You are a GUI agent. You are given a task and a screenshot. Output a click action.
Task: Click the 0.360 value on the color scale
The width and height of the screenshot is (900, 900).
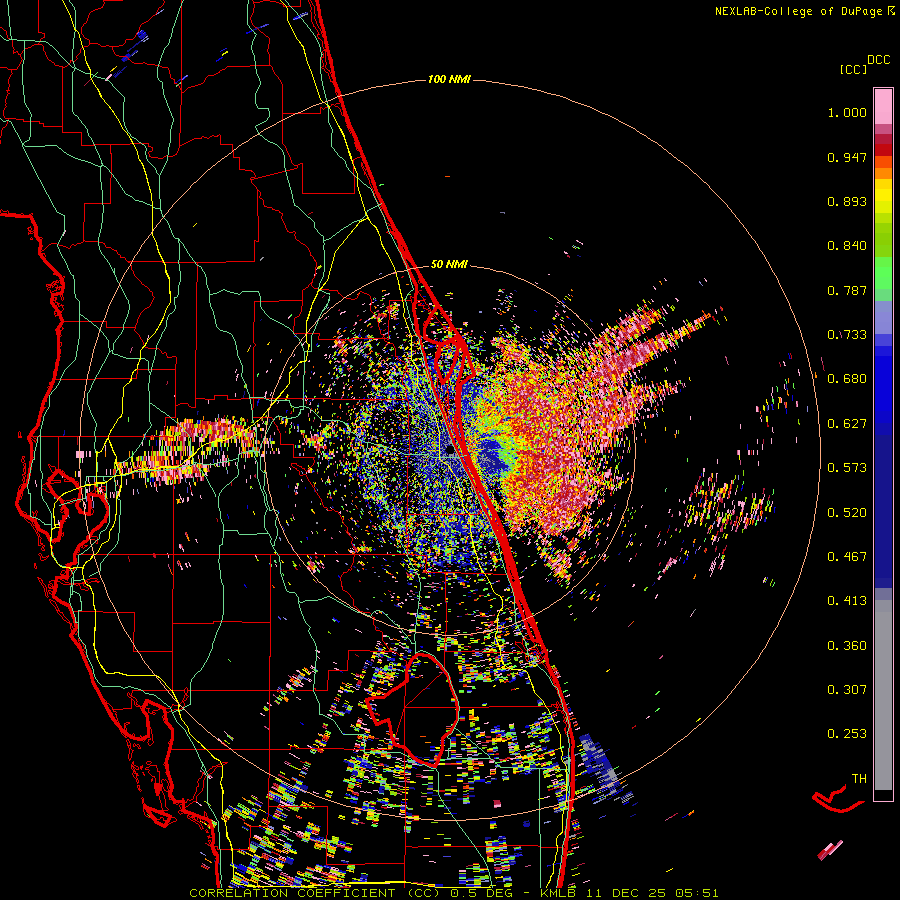(x=847, y=646)
